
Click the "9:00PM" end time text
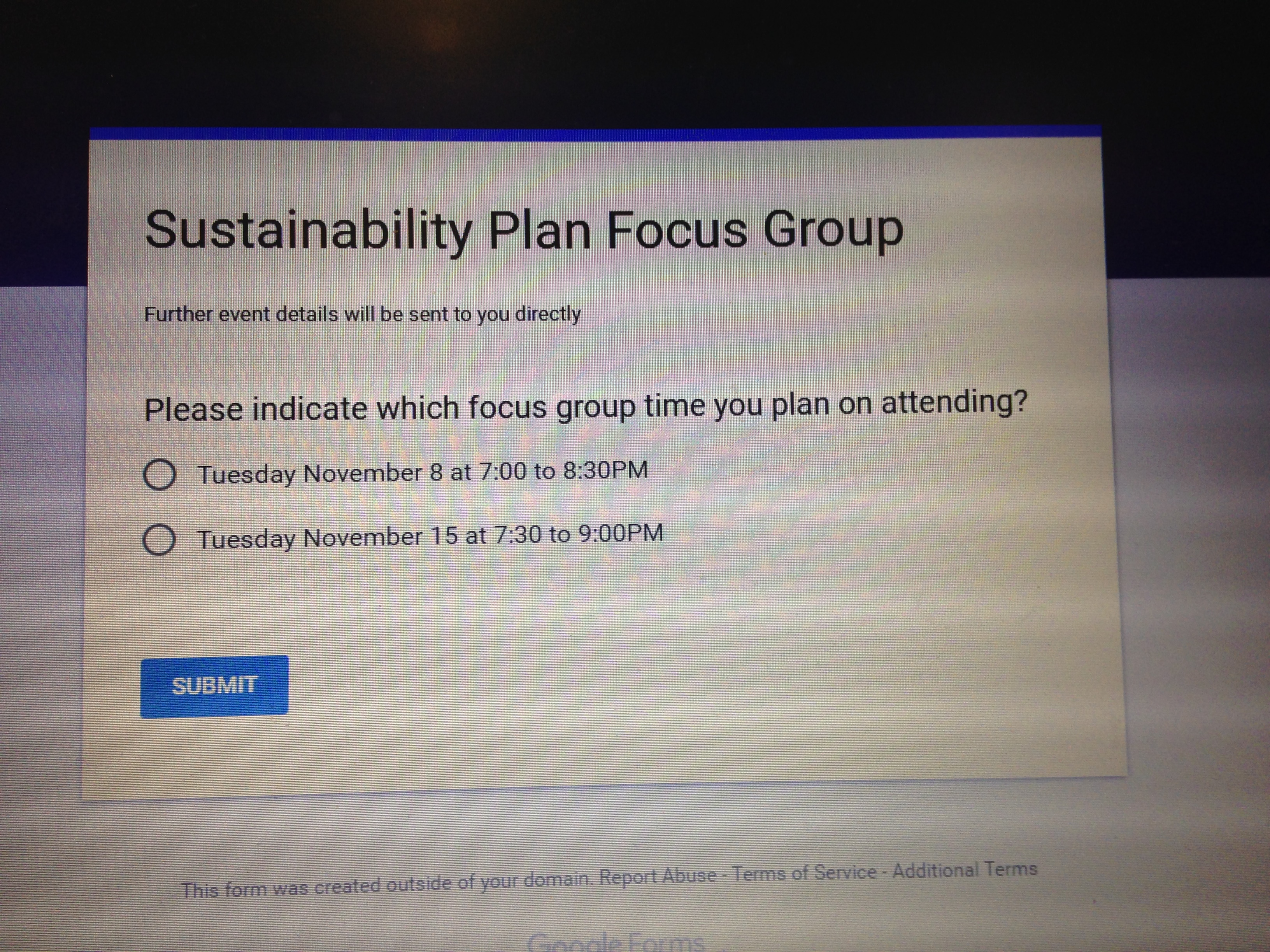620,533
